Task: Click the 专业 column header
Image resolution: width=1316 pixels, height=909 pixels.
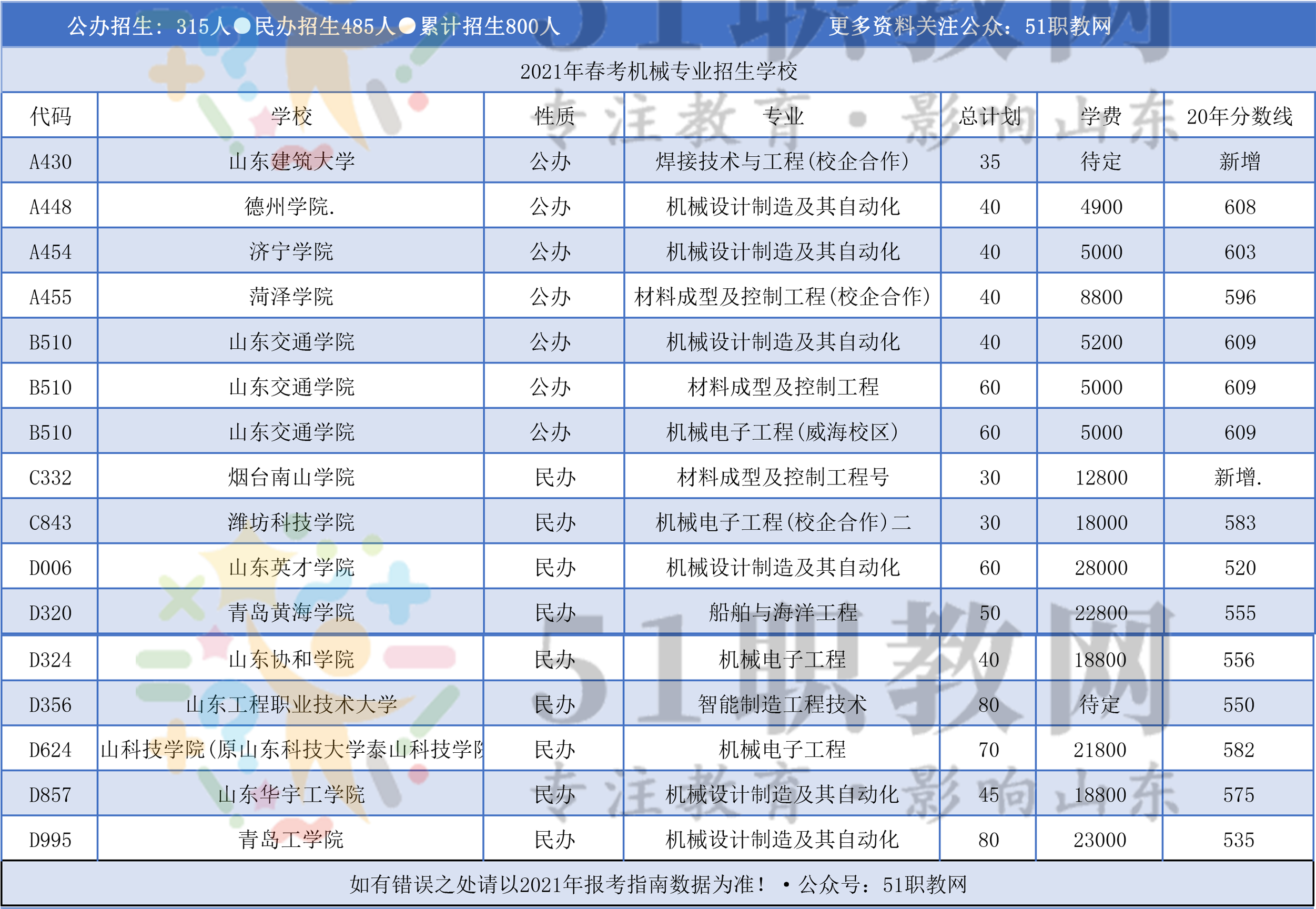Action: (783, 116)
